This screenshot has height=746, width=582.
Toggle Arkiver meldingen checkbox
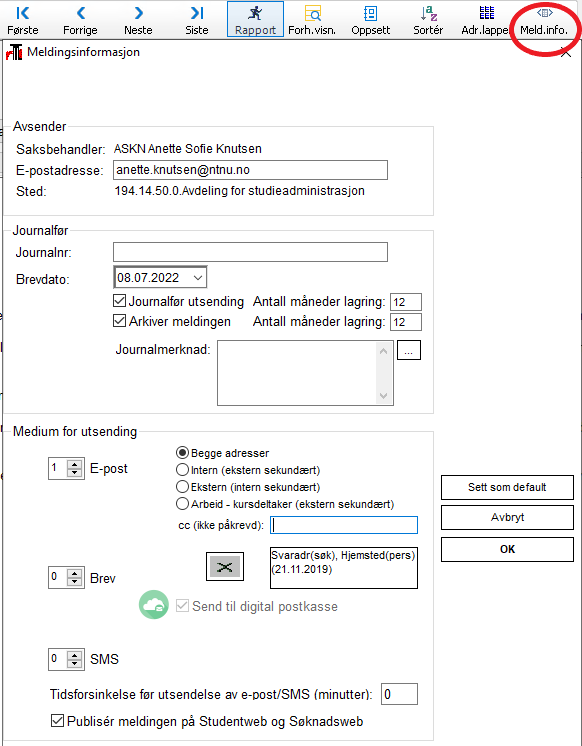(x=119, y=321)
